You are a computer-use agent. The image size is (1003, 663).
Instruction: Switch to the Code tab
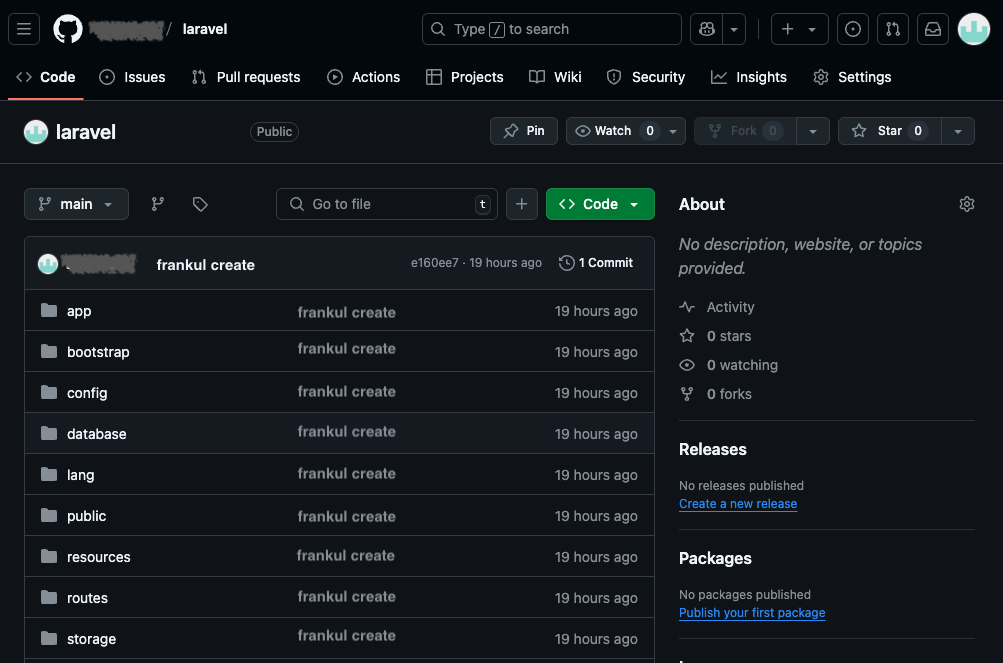46,77
